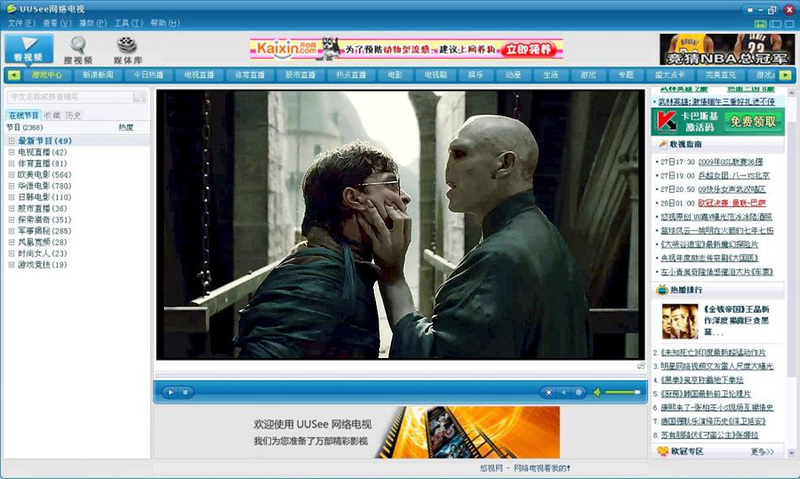Switch to the 在线节目 tab
Image resolution: width=800 pixels, height=479 pixels.
[23, 115]
